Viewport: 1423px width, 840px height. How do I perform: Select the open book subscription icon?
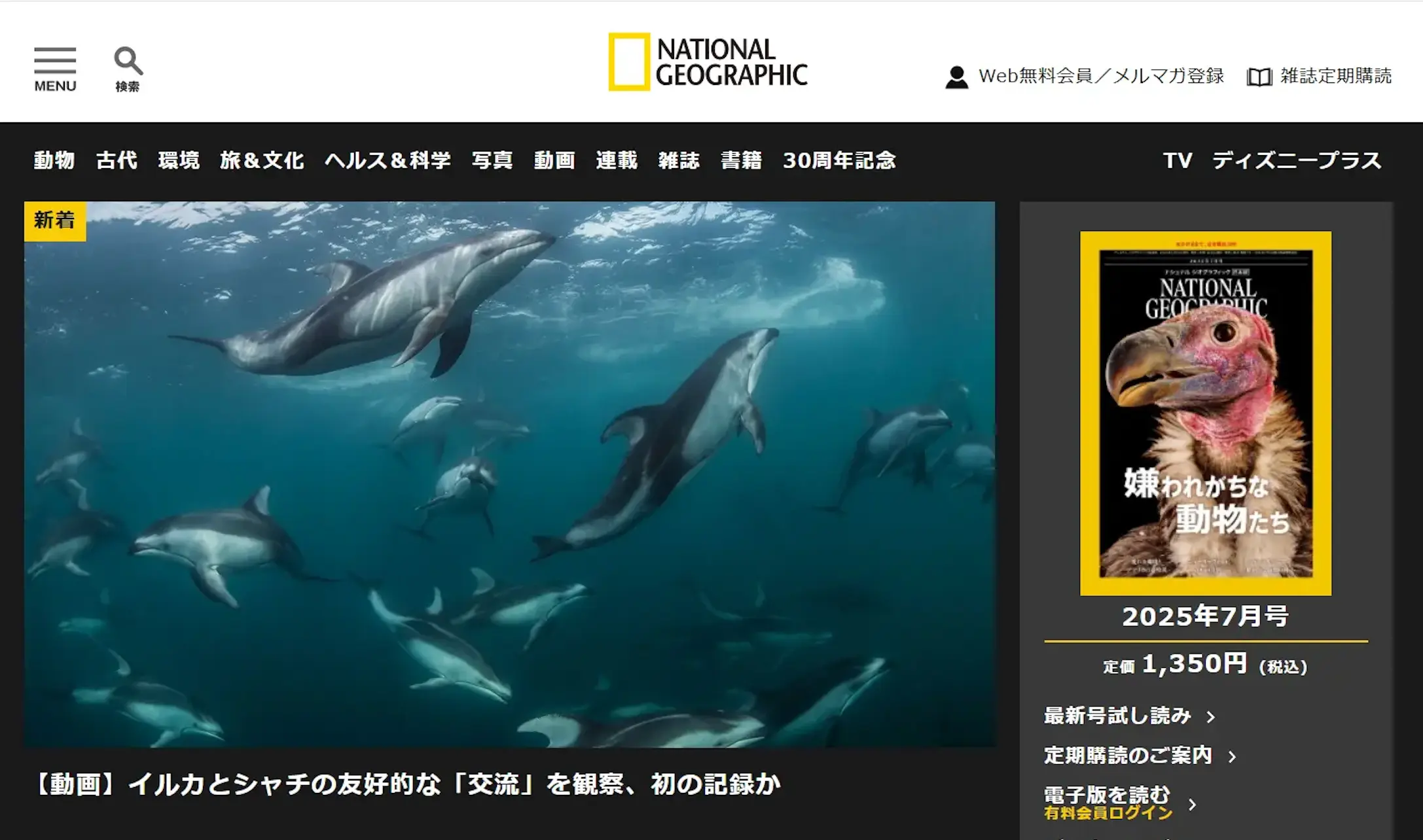(1259, 77)
